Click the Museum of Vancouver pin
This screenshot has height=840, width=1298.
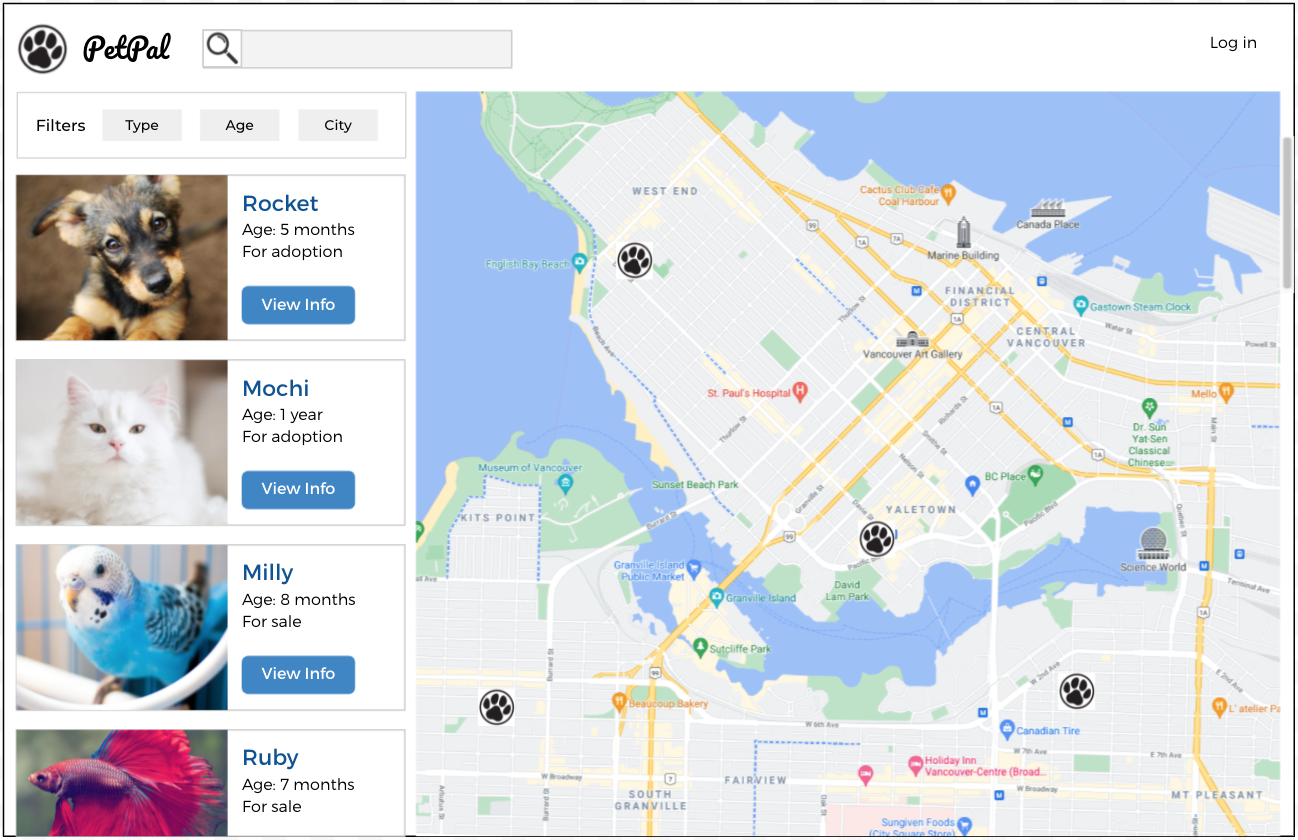pyautogui.click(x=565, y=485)
